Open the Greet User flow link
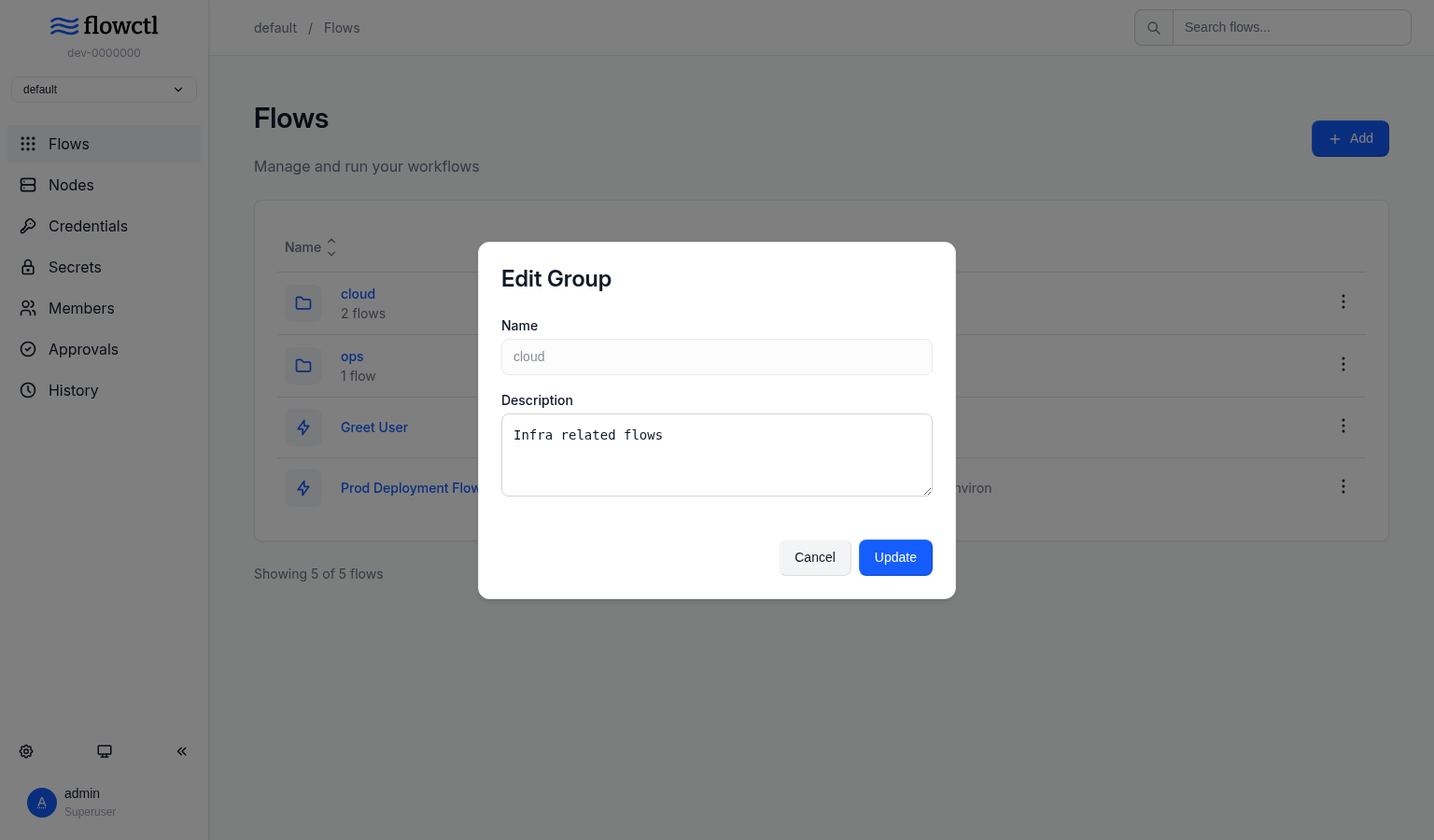 coord(374,427)
